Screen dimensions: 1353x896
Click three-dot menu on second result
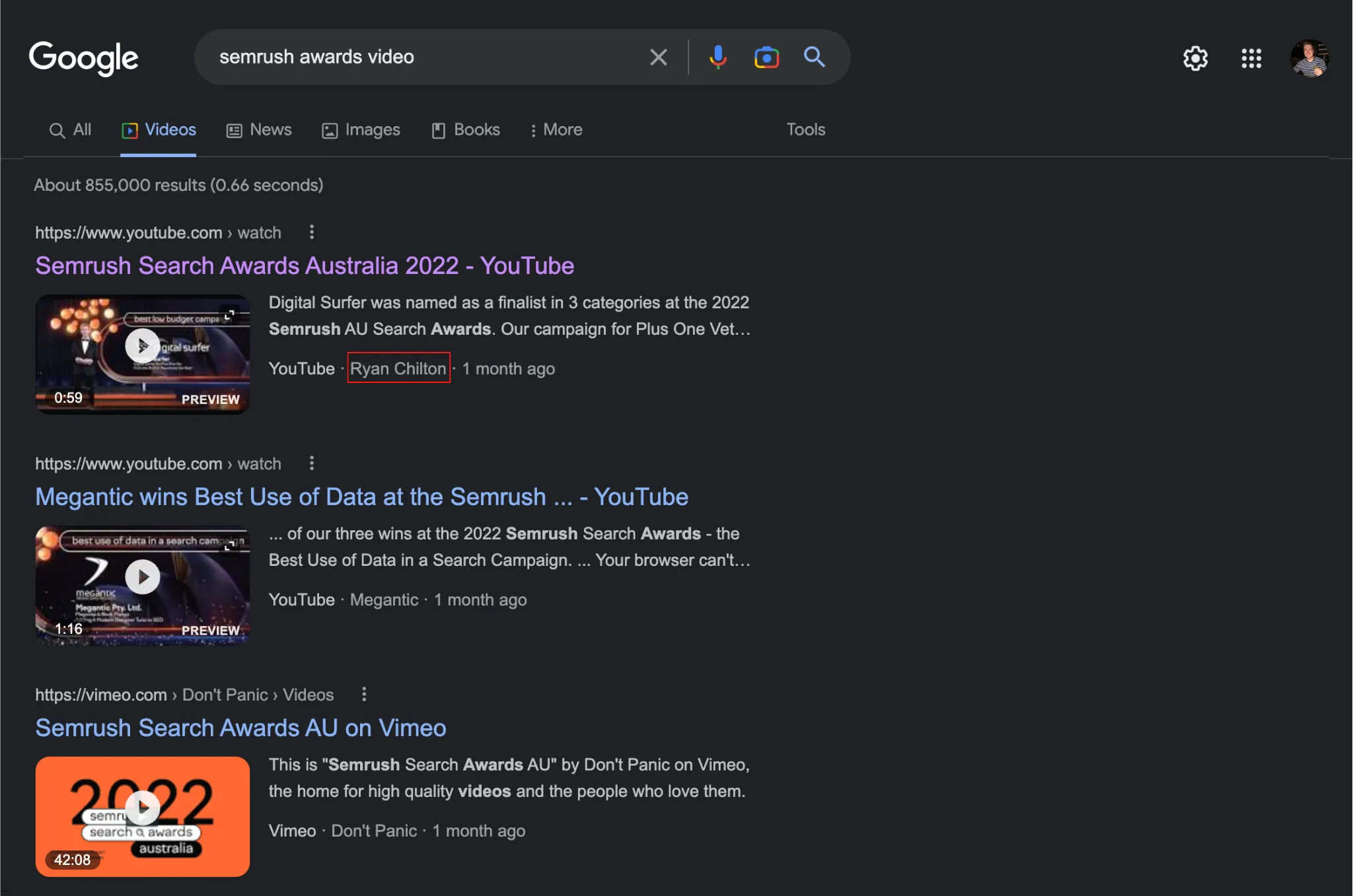(x=311, y=462)
